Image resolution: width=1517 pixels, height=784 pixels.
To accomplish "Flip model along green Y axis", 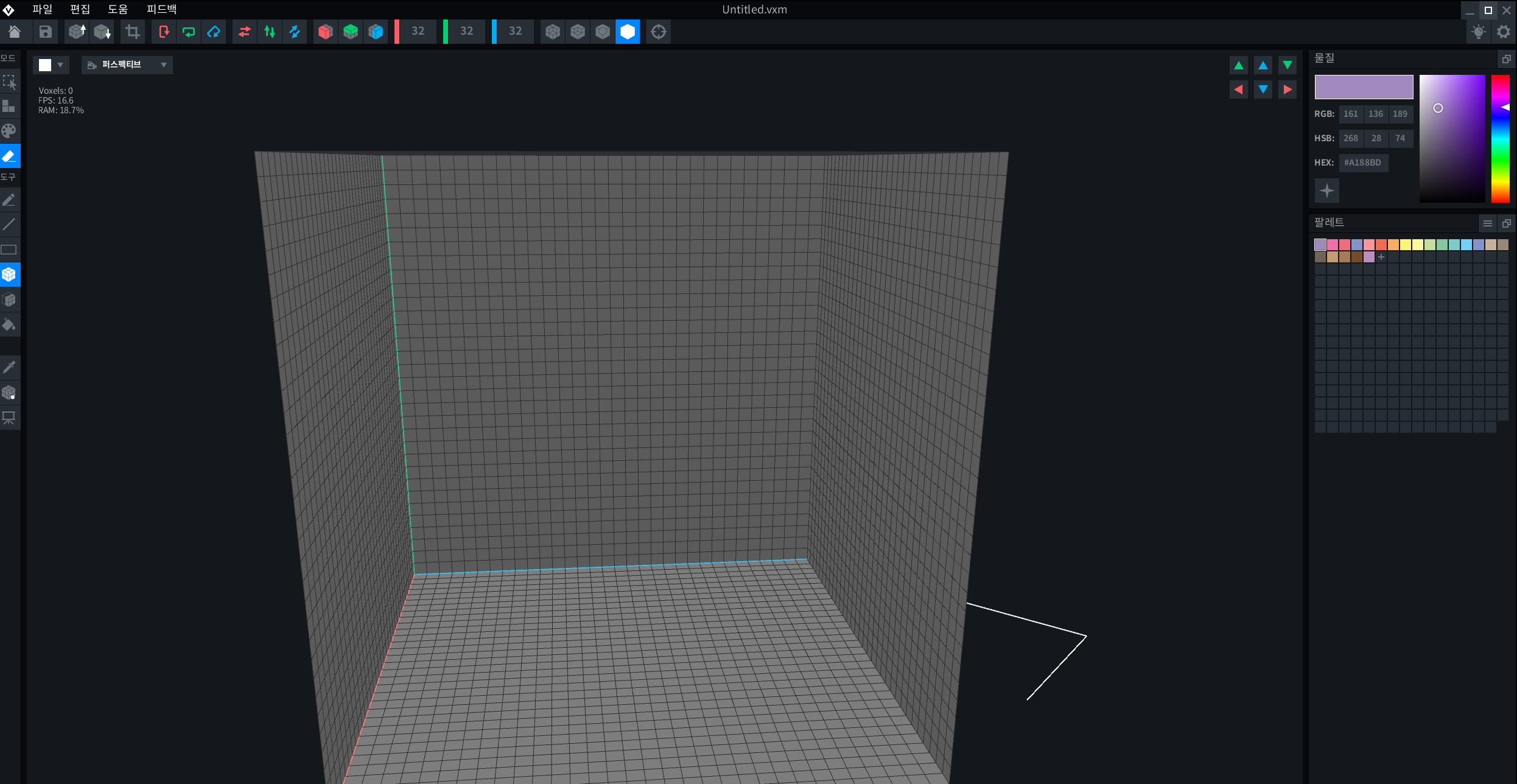I will tap(270, 32).
